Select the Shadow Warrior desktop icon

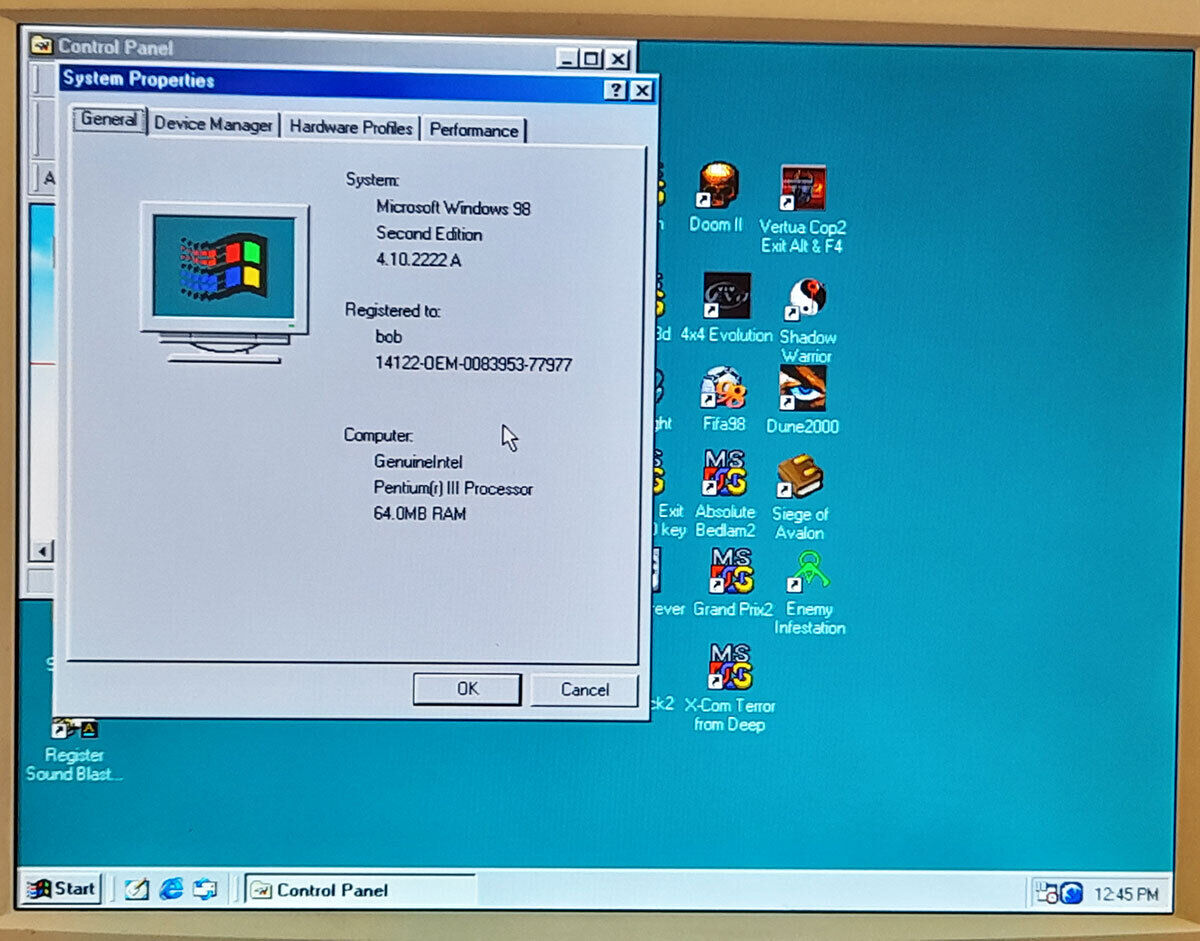pos(807,320)
